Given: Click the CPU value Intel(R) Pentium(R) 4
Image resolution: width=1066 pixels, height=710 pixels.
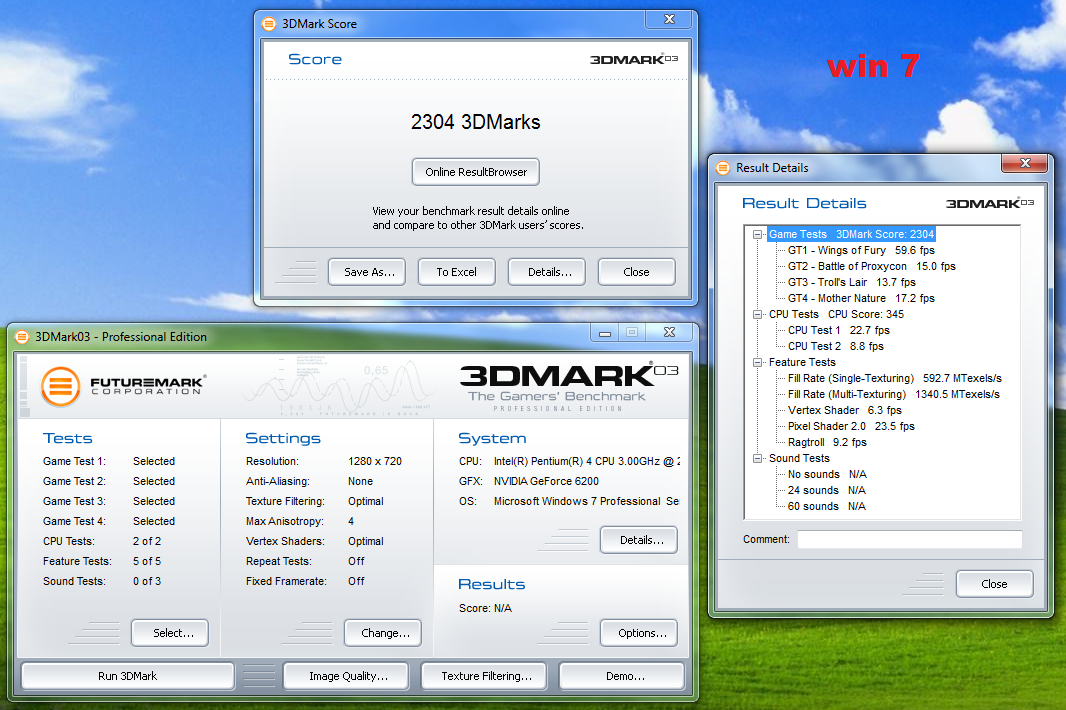Looking at the screenshot, I should (x=586, y=461).
